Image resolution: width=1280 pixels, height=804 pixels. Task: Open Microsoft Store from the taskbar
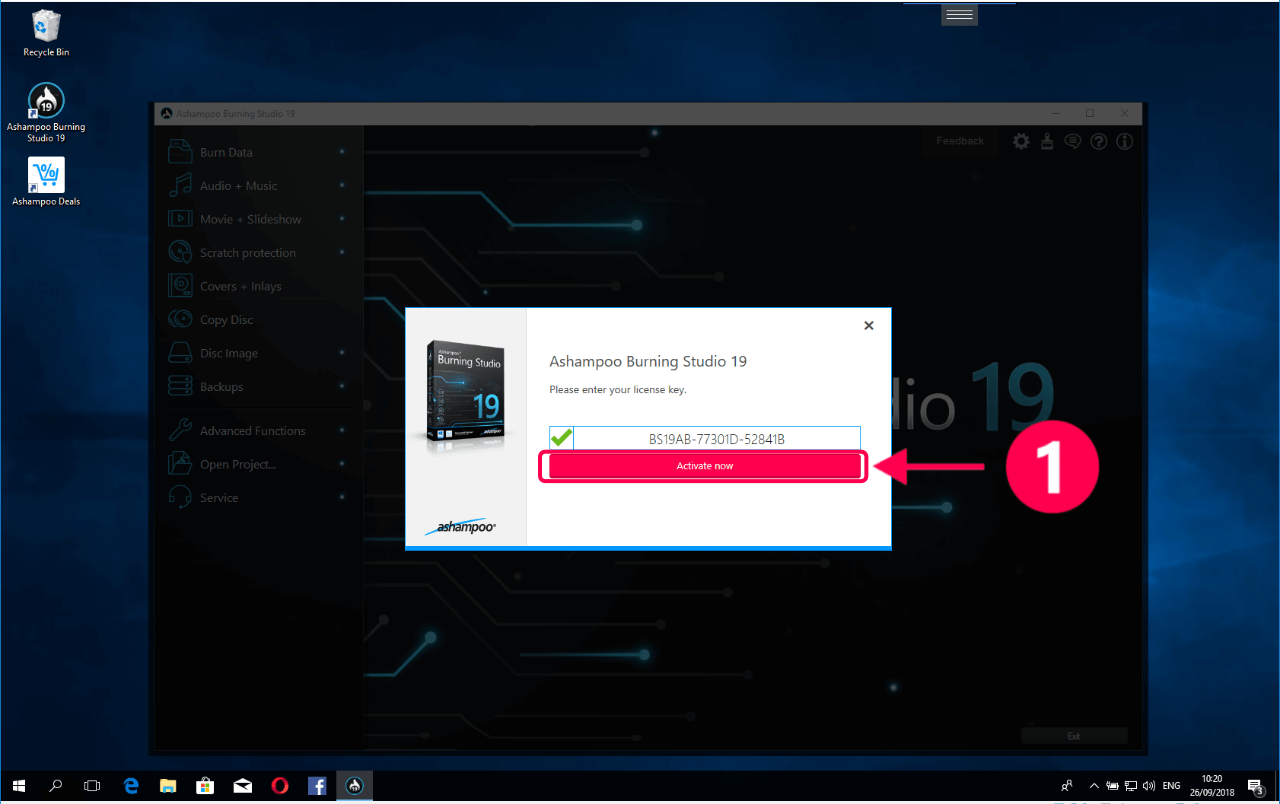205,787
